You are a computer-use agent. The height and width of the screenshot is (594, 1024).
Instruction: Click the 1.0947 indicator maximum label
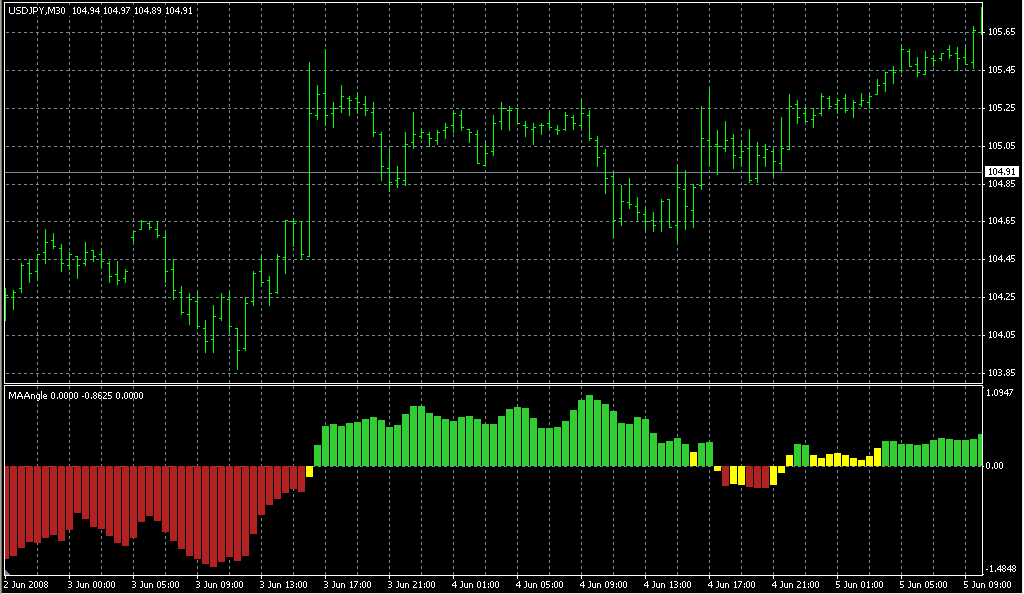tap(1000, 392)
